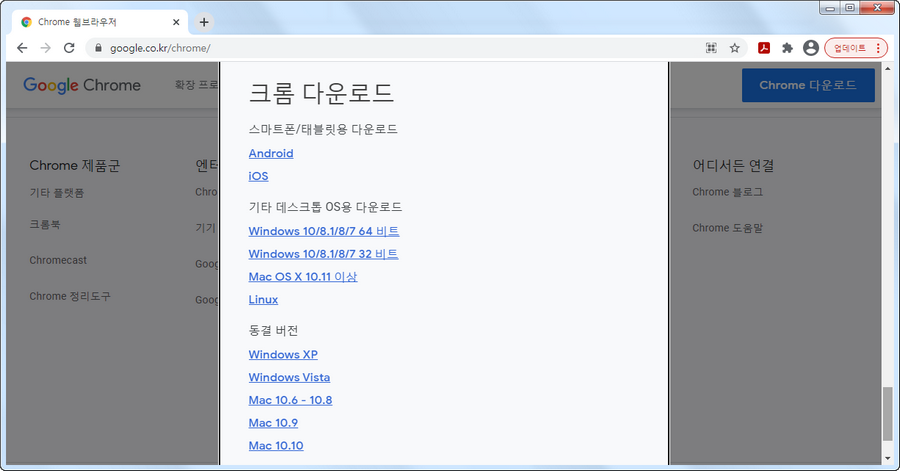Screen dimensions: 900x471
Task: Click 스마트폰/태블릿용 다운로드 label
Action: tap(323, 129)
